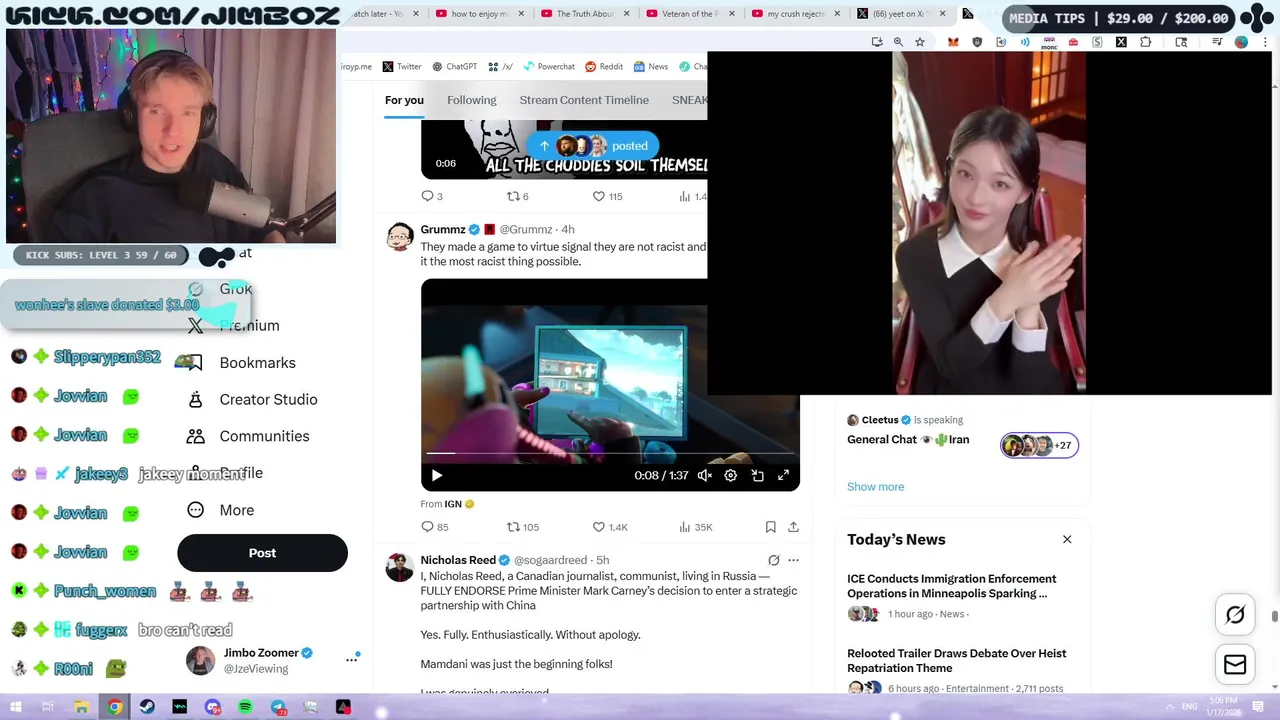Click the Post button
The height and width of the screenshot is (720, 1280).
pos(262,553)
